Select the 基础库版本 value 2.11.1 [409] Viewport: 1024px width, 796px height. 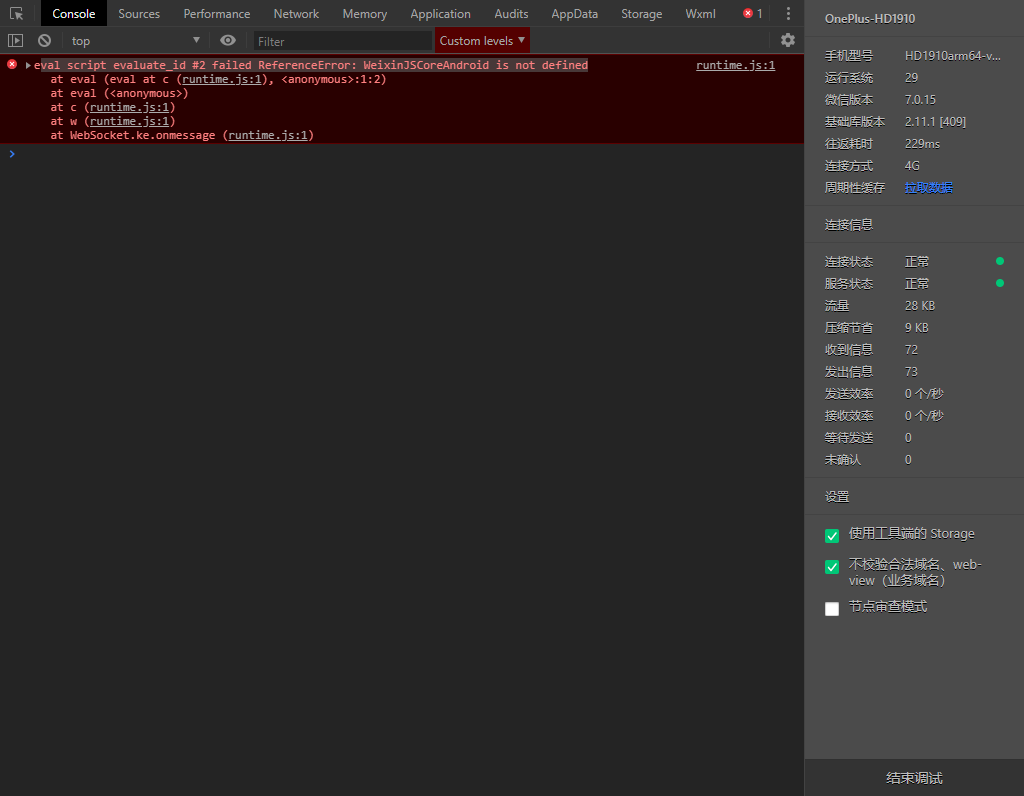(x=935, y=122)
